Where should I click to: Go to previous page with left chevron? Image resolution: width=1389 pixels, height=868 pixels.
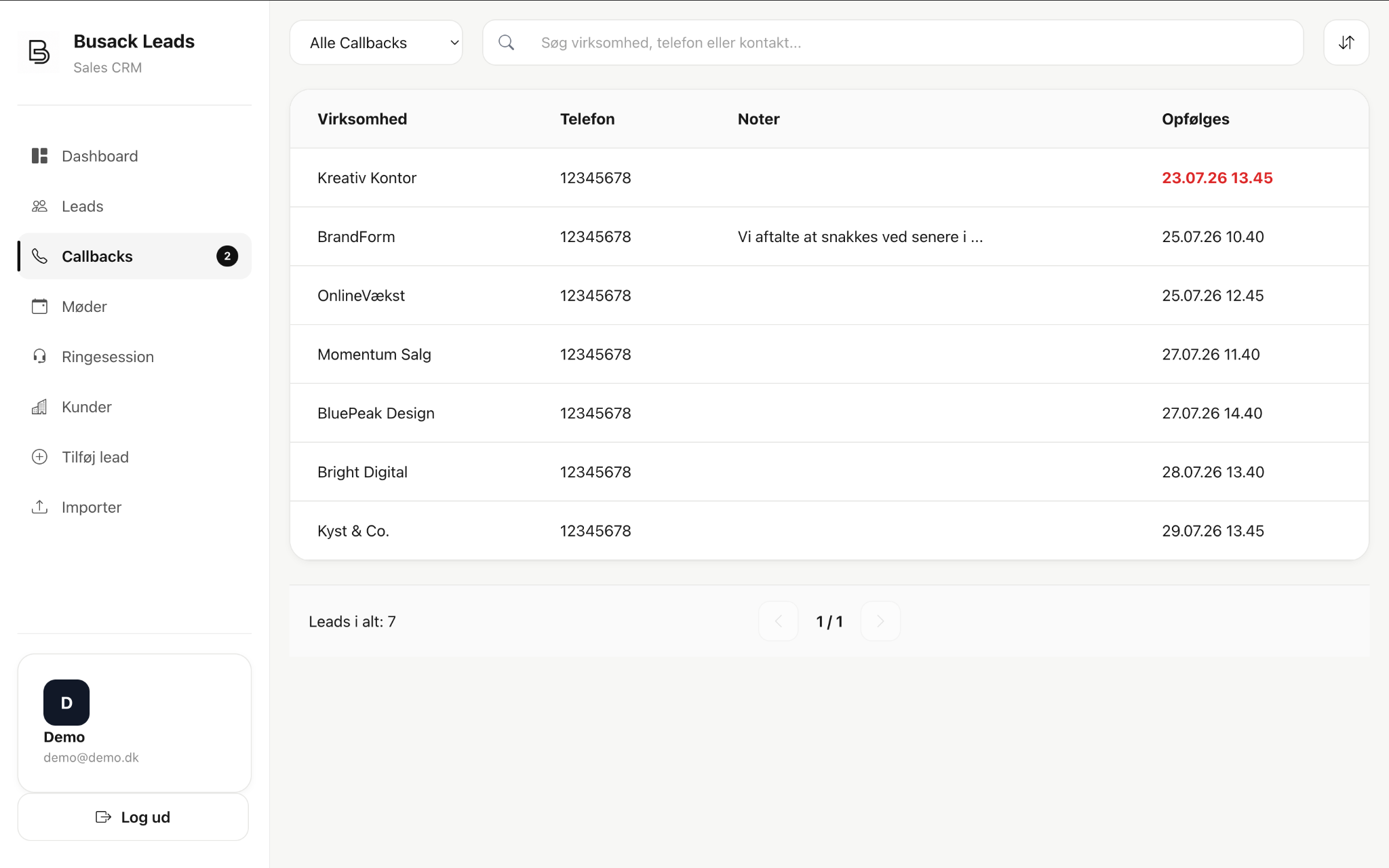coord(779,621)
